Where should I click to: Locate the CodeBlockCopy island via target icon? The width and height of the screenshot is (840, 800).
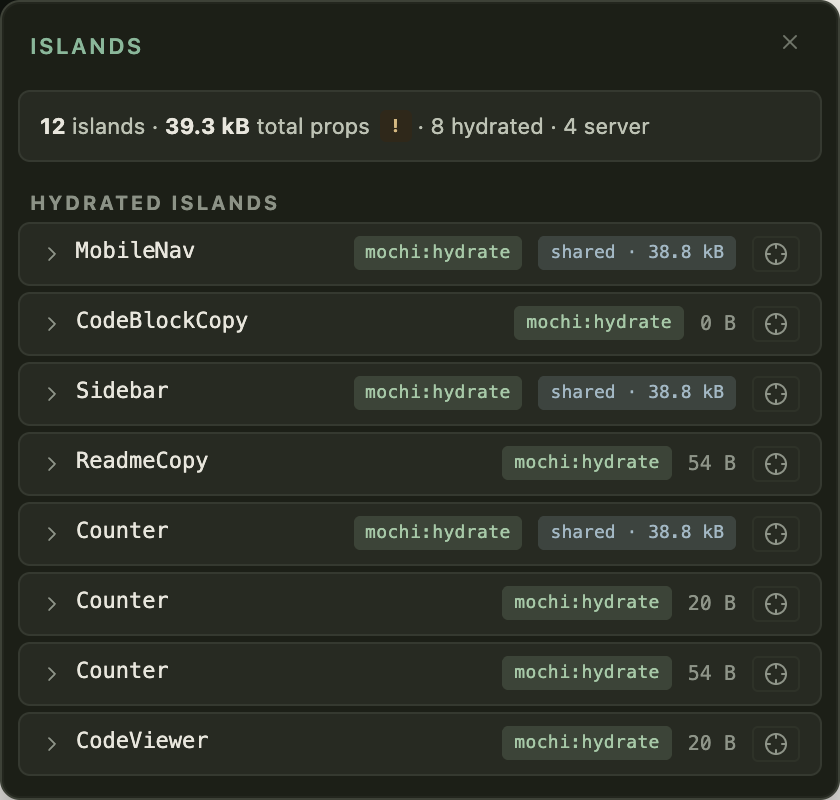(776, 324)
